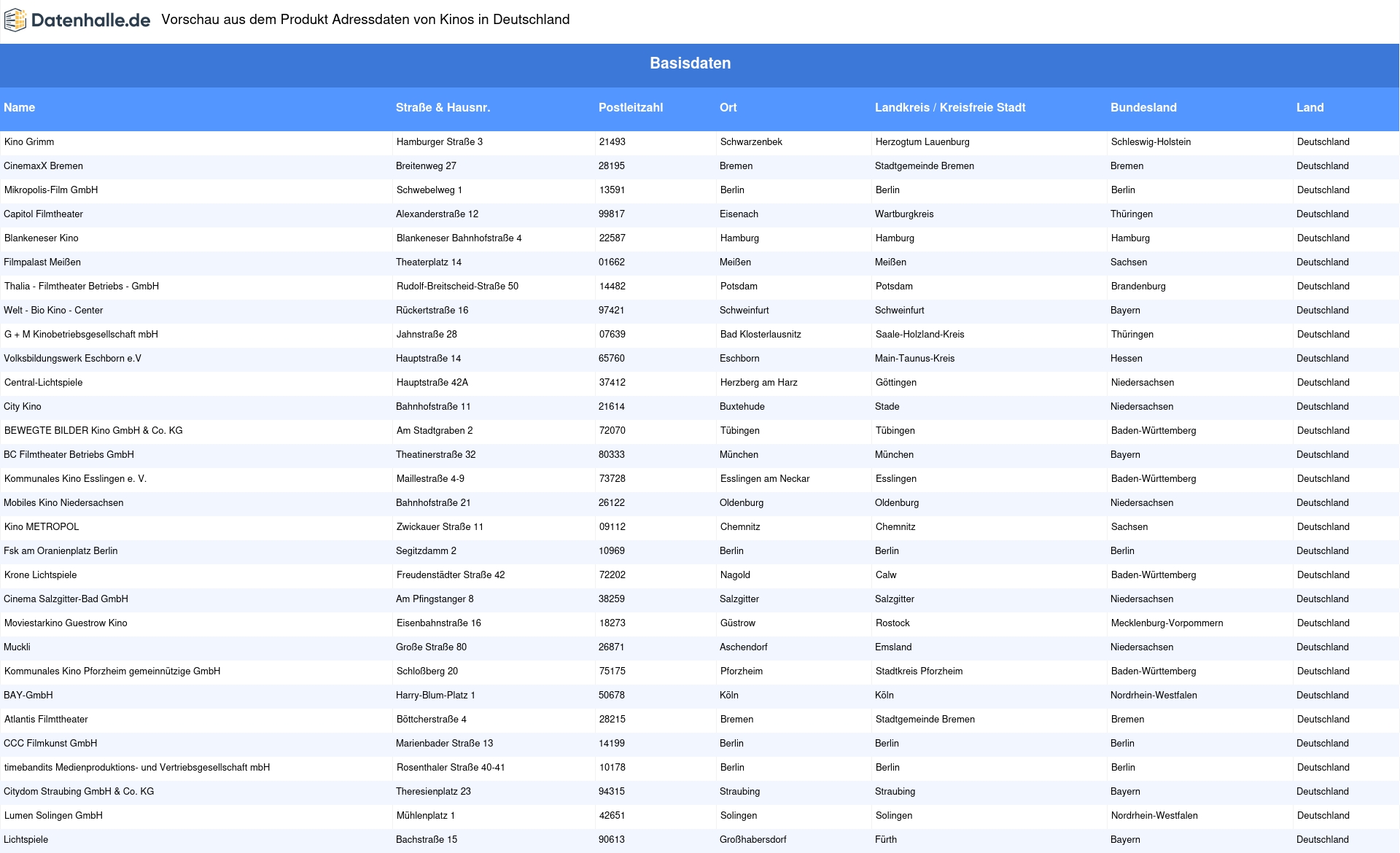The width and height of the screenshot is (1400, 853).
Task: Select Citydom Straubing GmbH & Co. KG
Action: point(79,792)
